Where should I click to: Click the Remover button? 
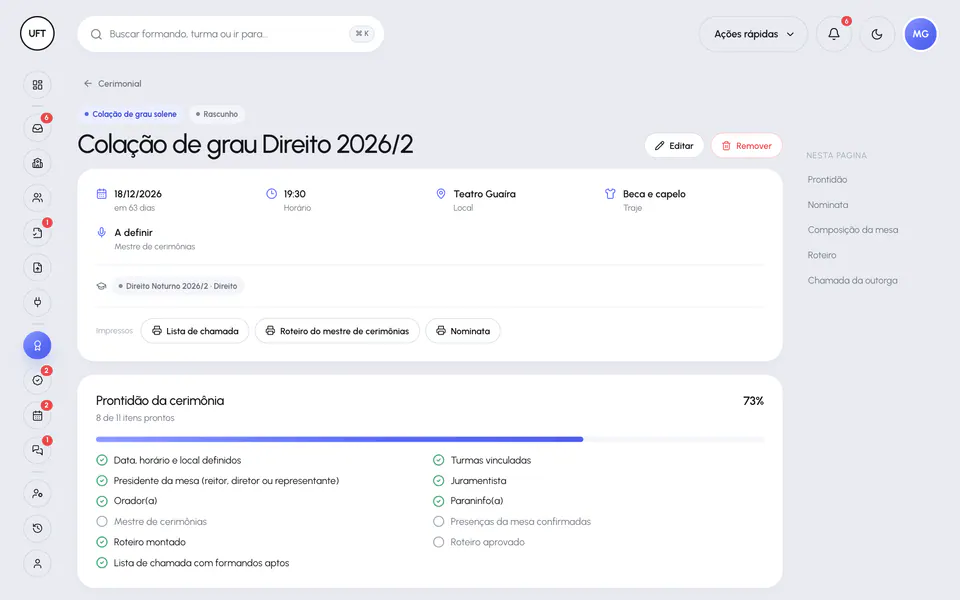click(746, 146)
